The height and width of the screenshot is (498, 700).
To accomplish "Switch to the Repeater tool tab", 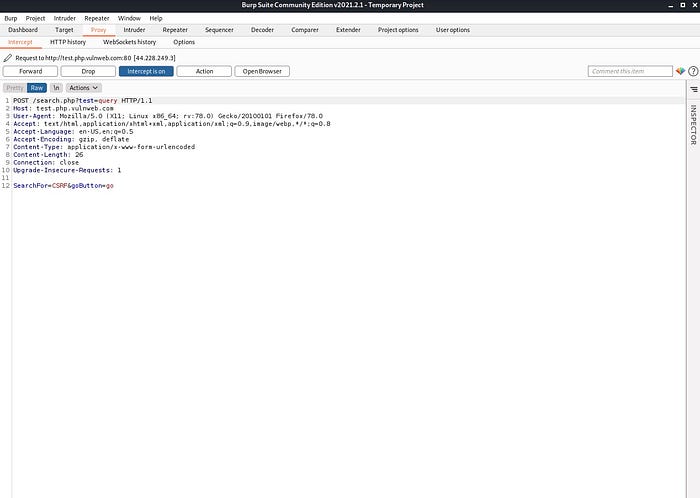I will pos(175,30).
